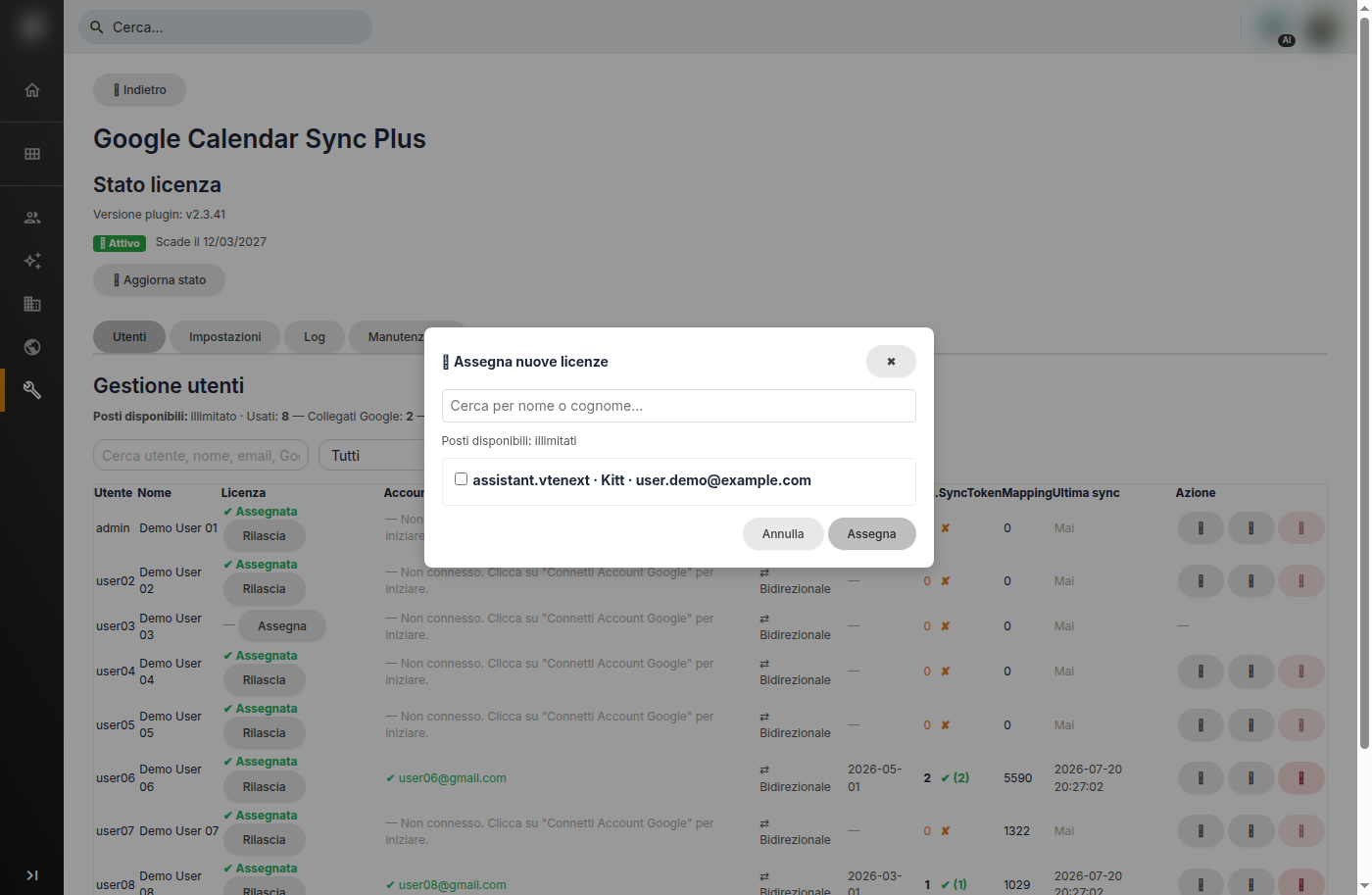Open the user06@gmail.com account link
Screen dimensions: 1372x895
pos(453,778)
